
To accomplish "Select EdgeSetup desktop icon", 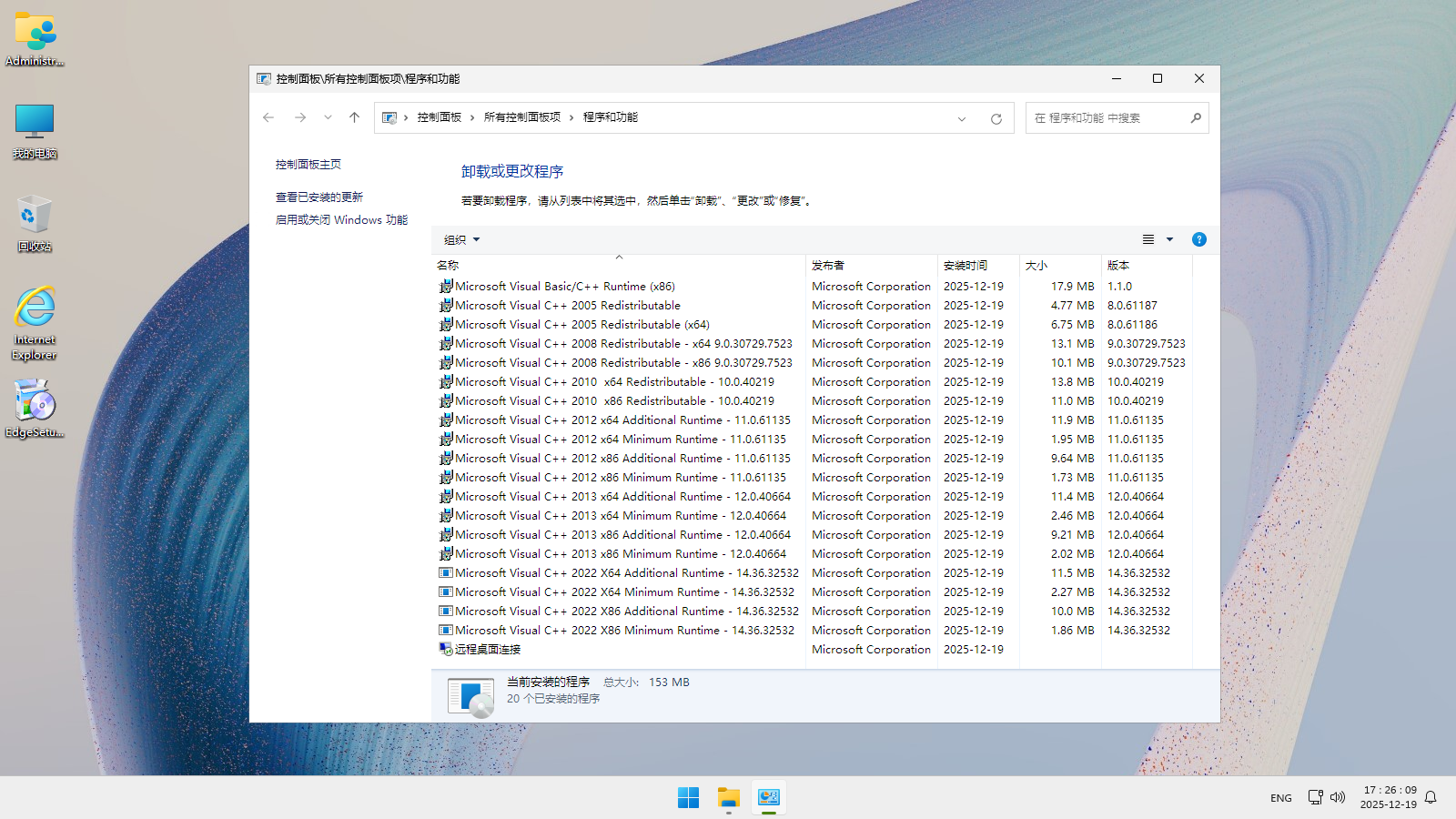I will (35, 409).
